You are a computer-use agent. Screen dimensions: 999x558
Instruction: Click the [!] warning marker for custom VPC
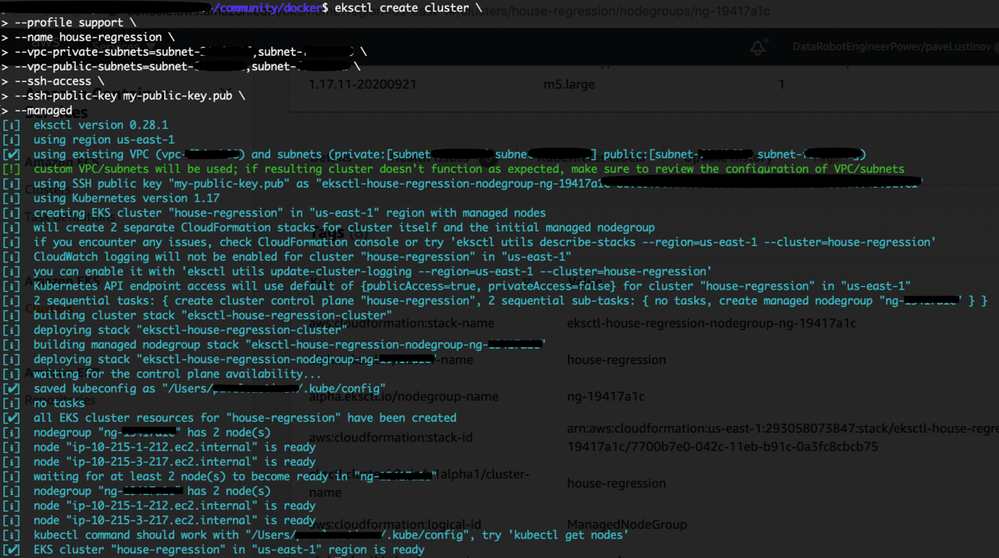11,170
